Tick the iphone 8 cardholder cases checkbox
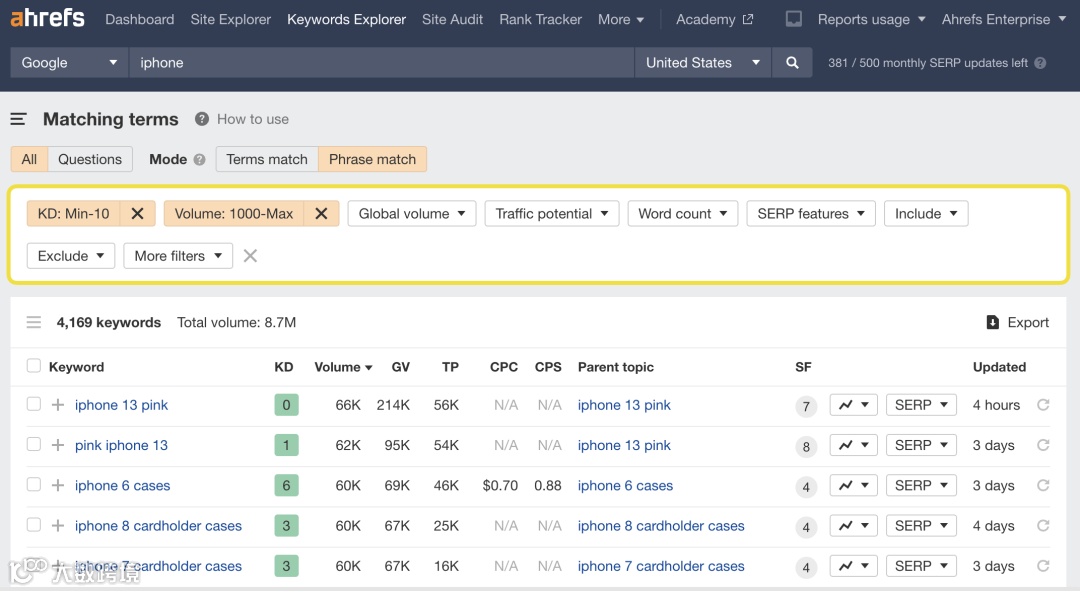The width and height of the screenshot is (1080, 592). (x=34, y=526)
